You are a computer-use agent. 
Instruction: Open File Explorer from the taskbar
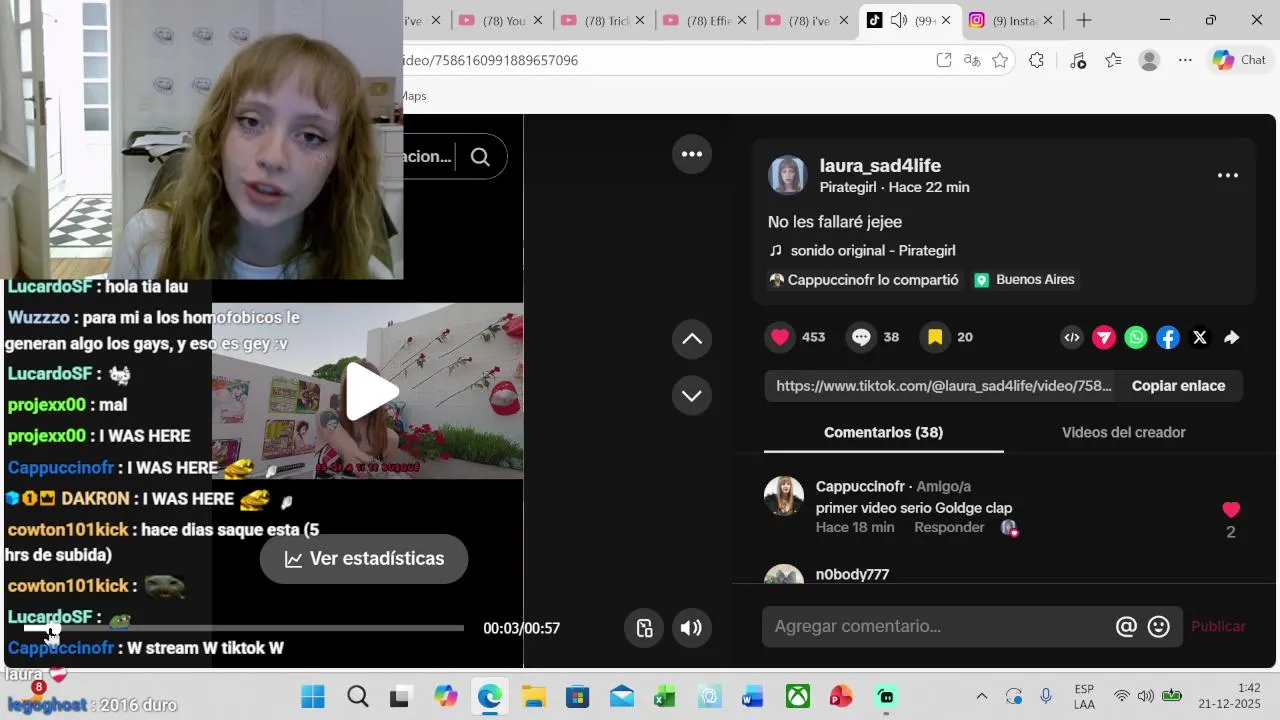533,696
